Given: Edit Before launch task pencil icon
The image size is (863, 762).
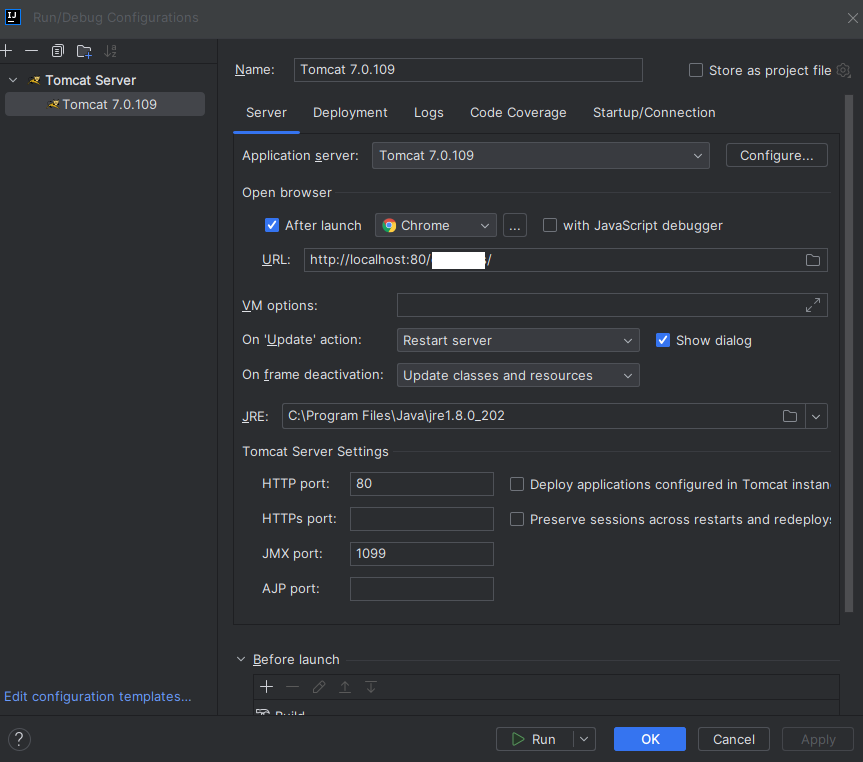Looking at the screenshot, I should (x=319, y=687).
